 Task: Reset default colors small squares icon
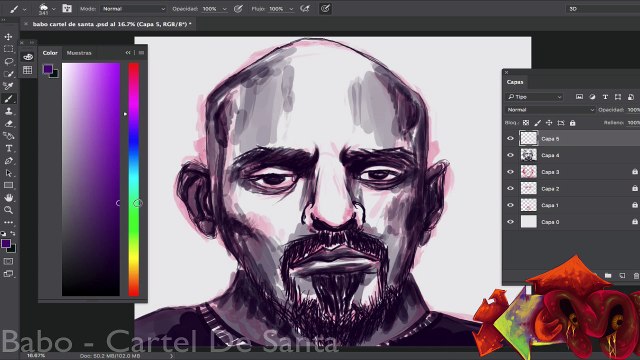[4, 233]
